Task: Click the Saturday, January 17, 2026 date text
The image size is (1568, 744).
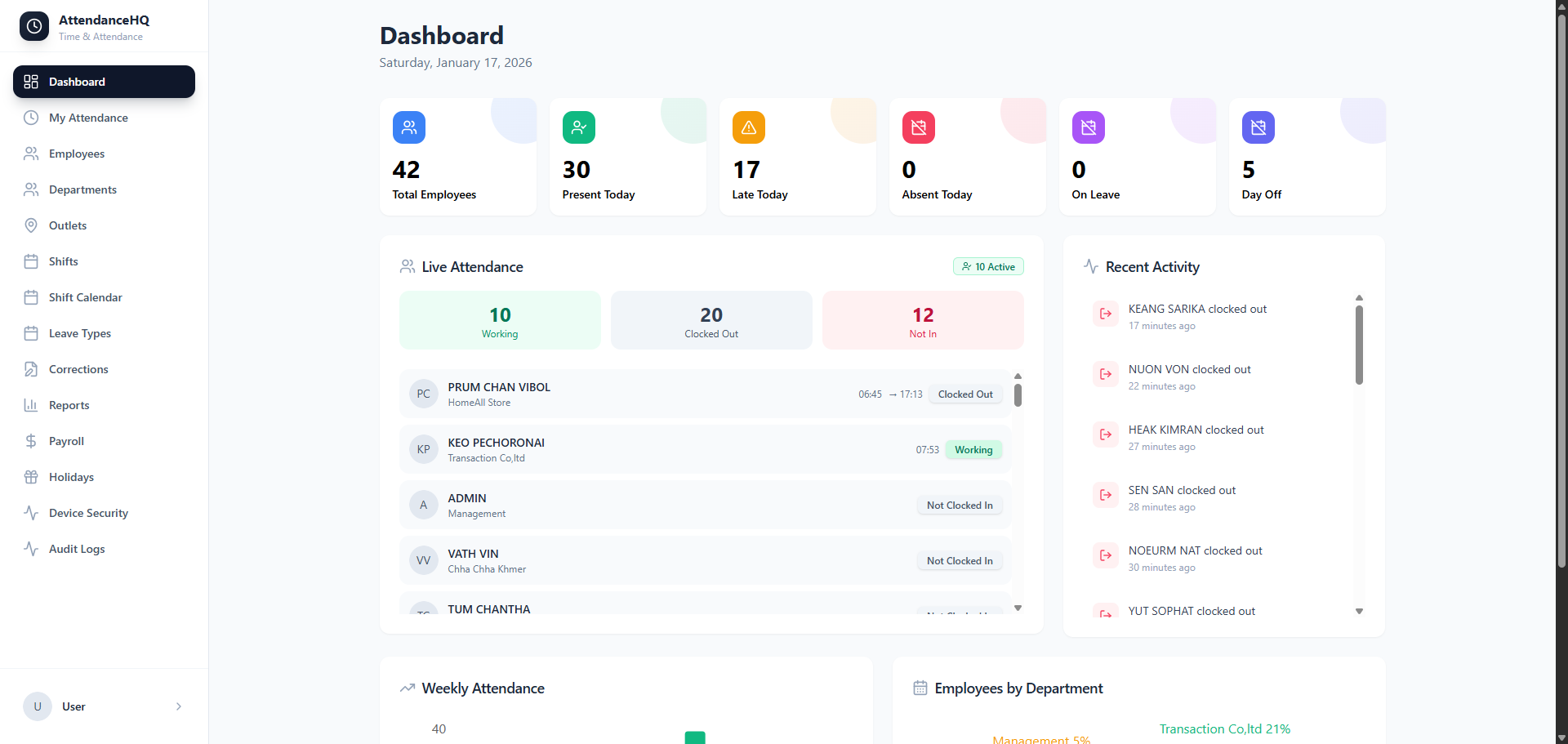Action: [456, 63]
